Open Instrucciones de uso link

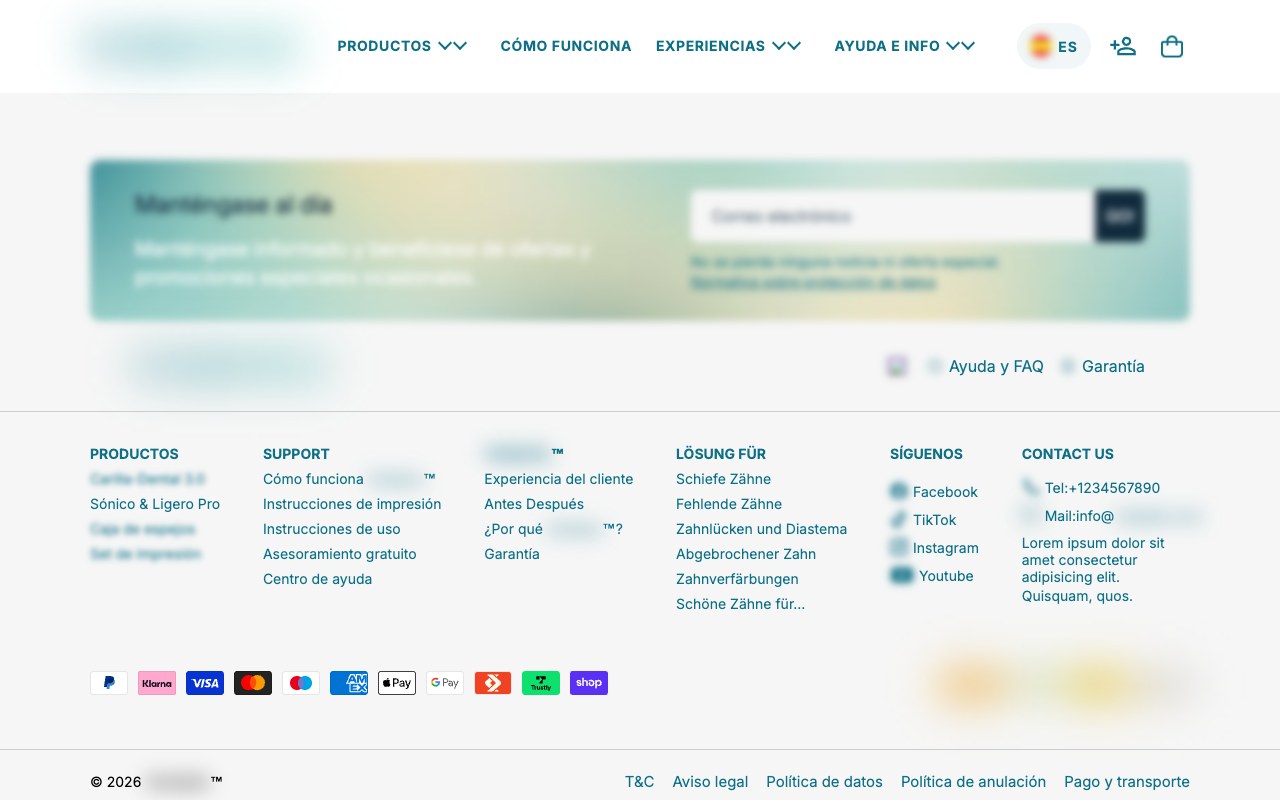[332, 529]
